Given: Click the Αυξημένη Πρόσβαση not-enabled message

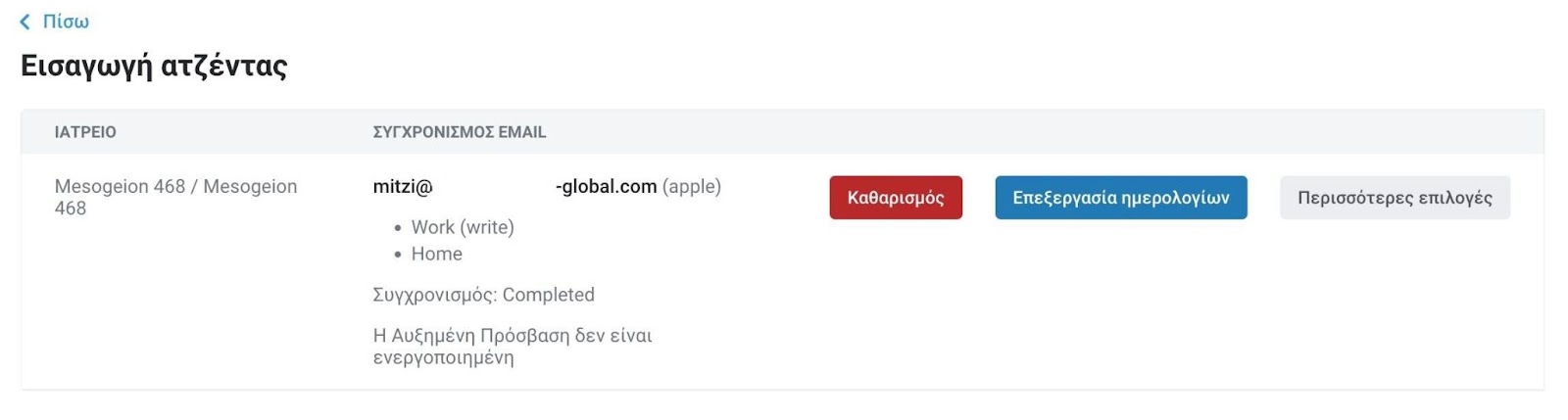Looking at the screenshot, I should coord(513,346).
